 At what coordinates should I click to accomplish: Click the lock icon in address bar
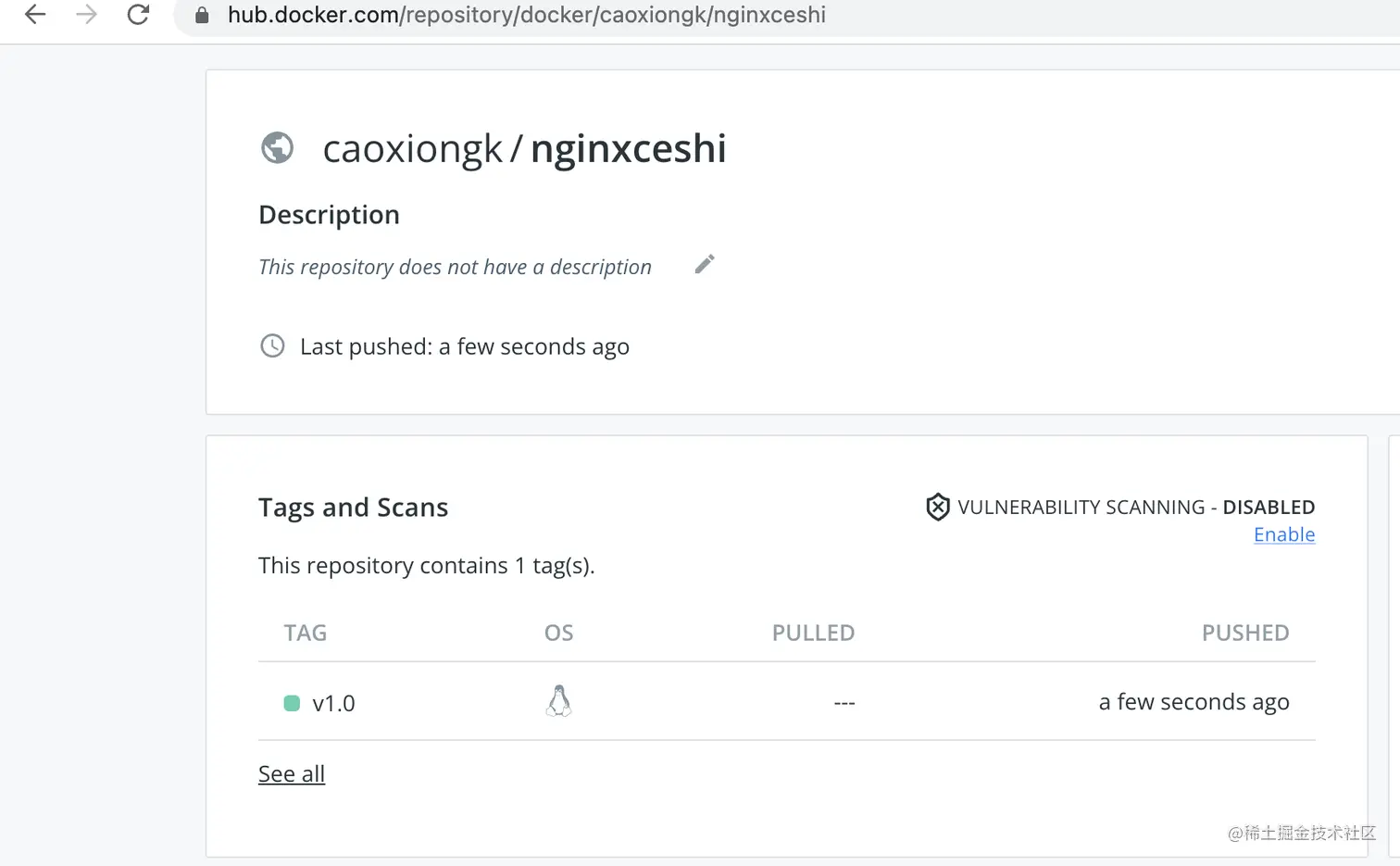pyautogui.click(x=202, y=15)
